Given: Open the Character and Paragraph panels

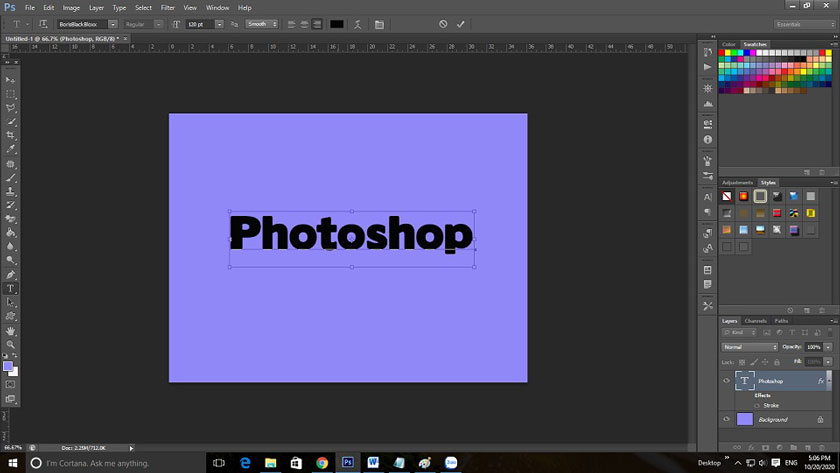Looking at the screenshot, I should (379, 24).
